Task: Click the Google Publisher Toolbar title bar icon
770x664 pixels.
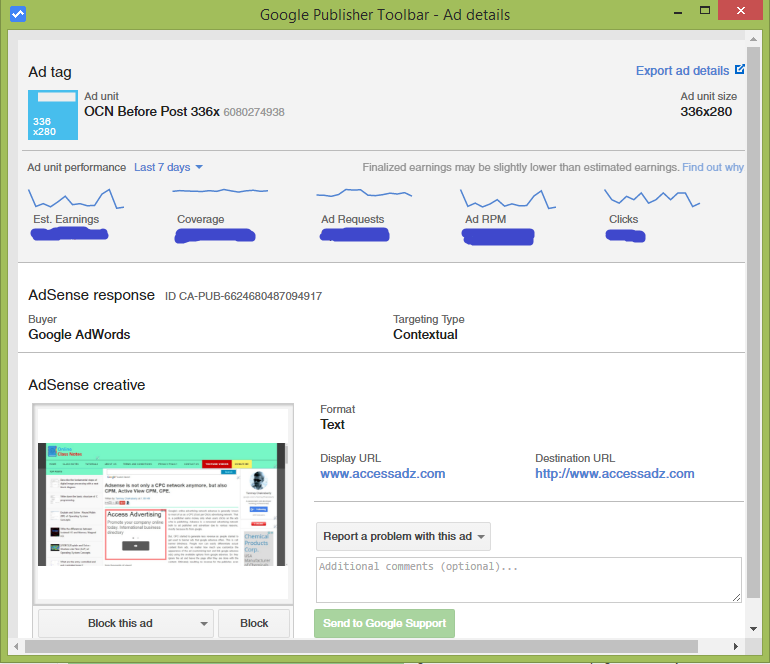Action: (18, 14)
